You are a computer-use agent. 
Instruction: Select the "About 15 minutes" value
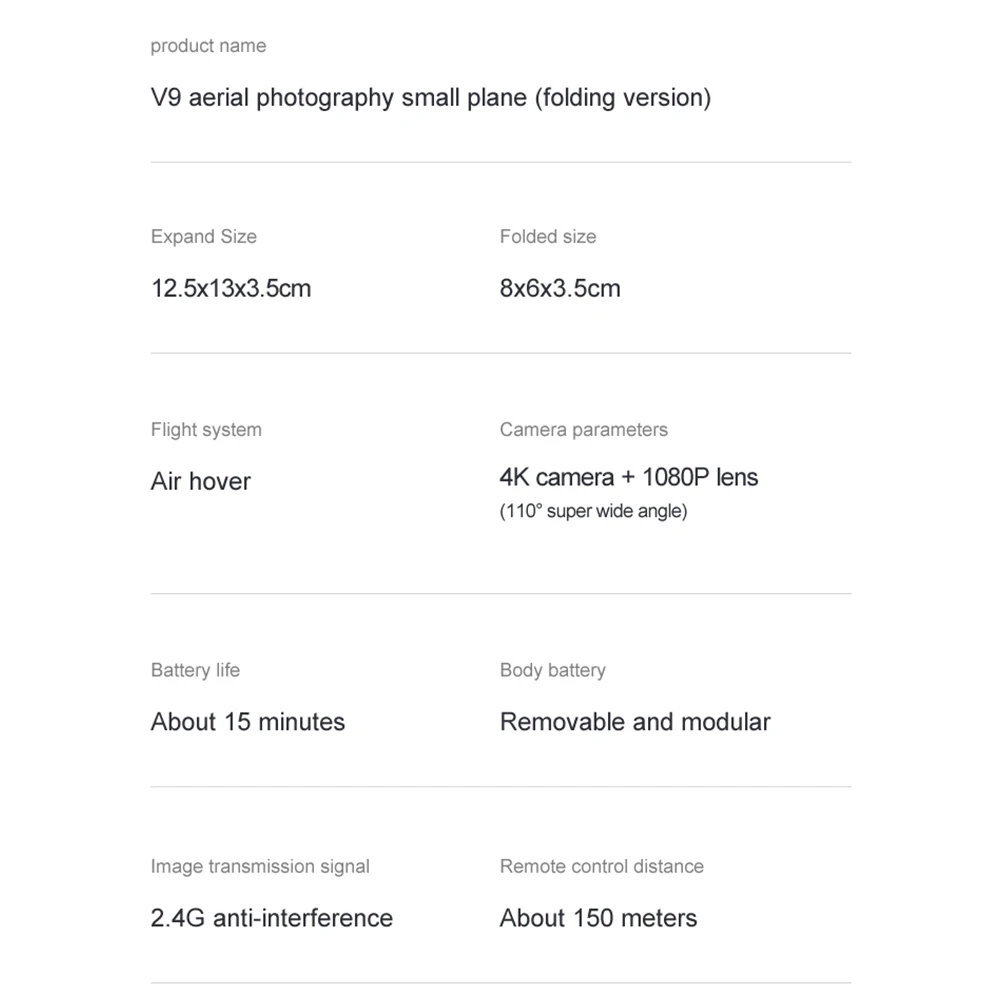247,722
